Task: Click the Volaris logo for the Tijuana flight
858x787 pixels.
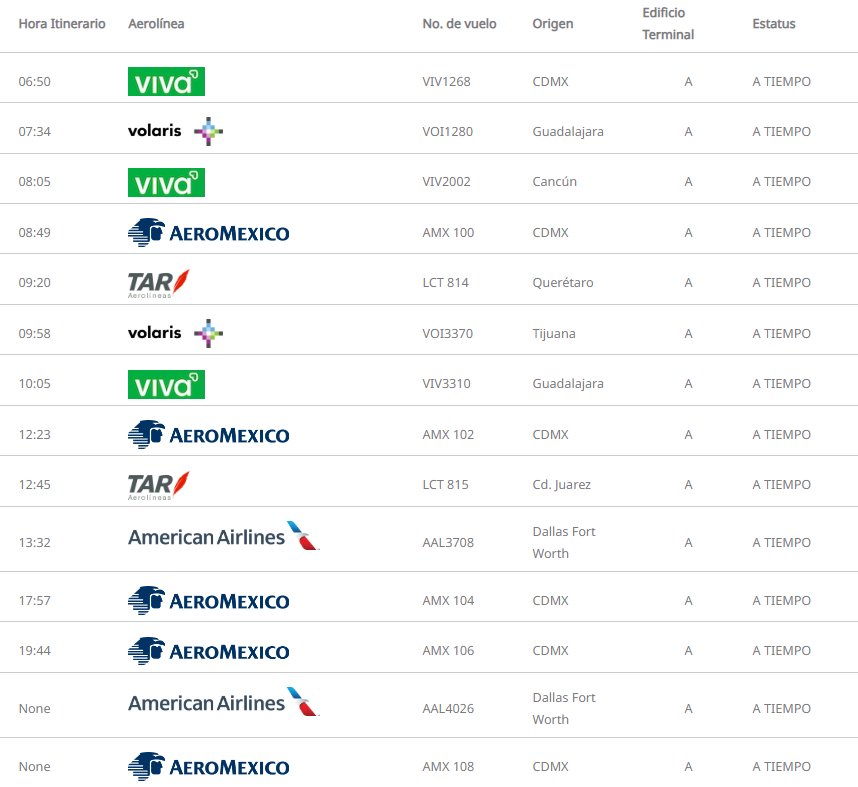Action: 175,333
